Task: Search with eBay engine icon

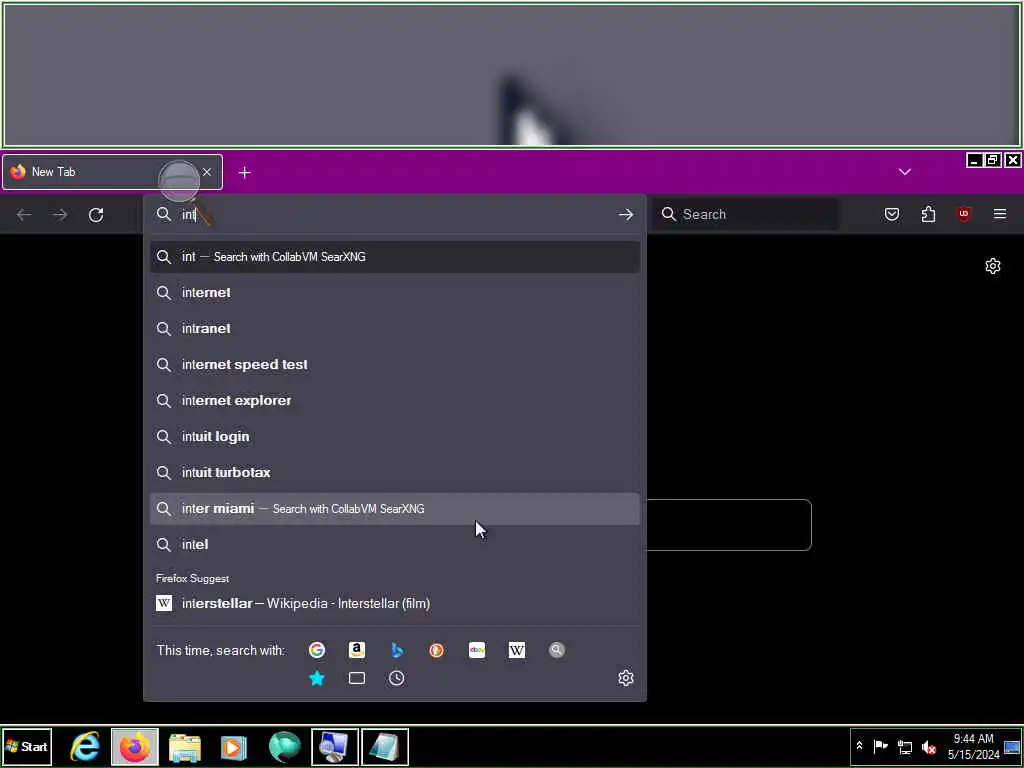Action: [x=477, y=650]
